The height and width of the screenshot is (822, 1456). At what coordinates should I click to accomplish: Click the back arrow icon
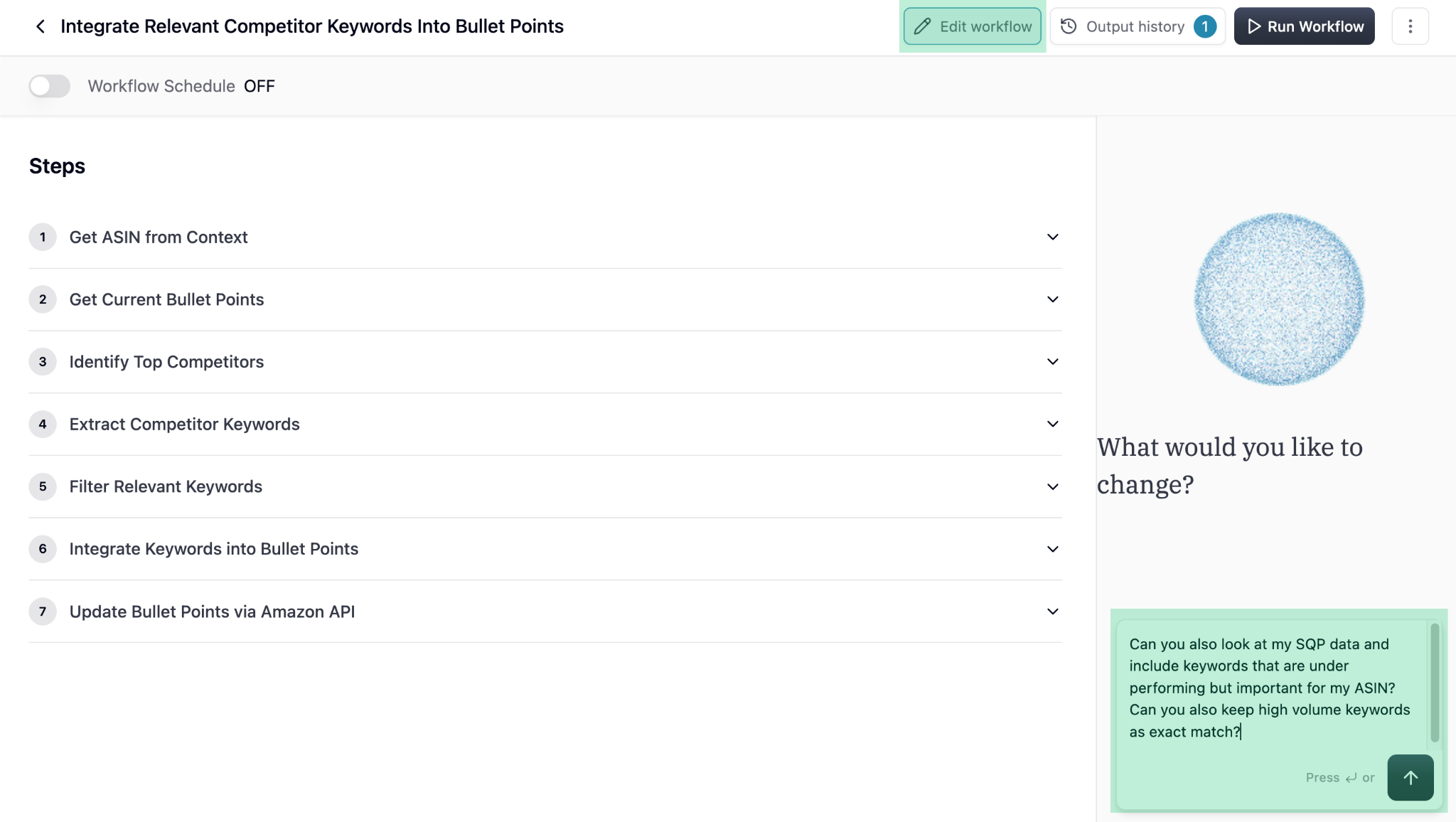click(x=41, y=26)
